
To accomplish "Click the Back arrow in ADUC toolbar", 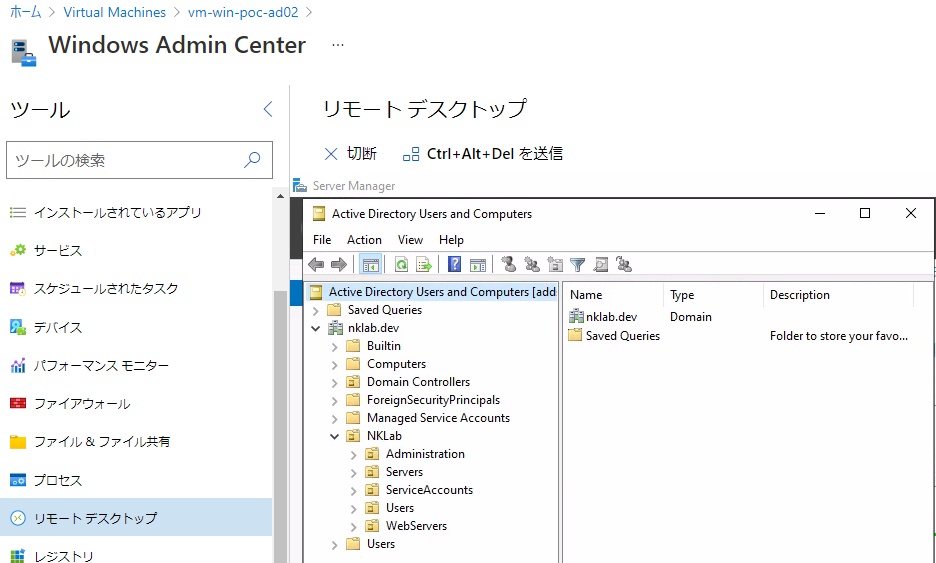I will click(316, 264).
